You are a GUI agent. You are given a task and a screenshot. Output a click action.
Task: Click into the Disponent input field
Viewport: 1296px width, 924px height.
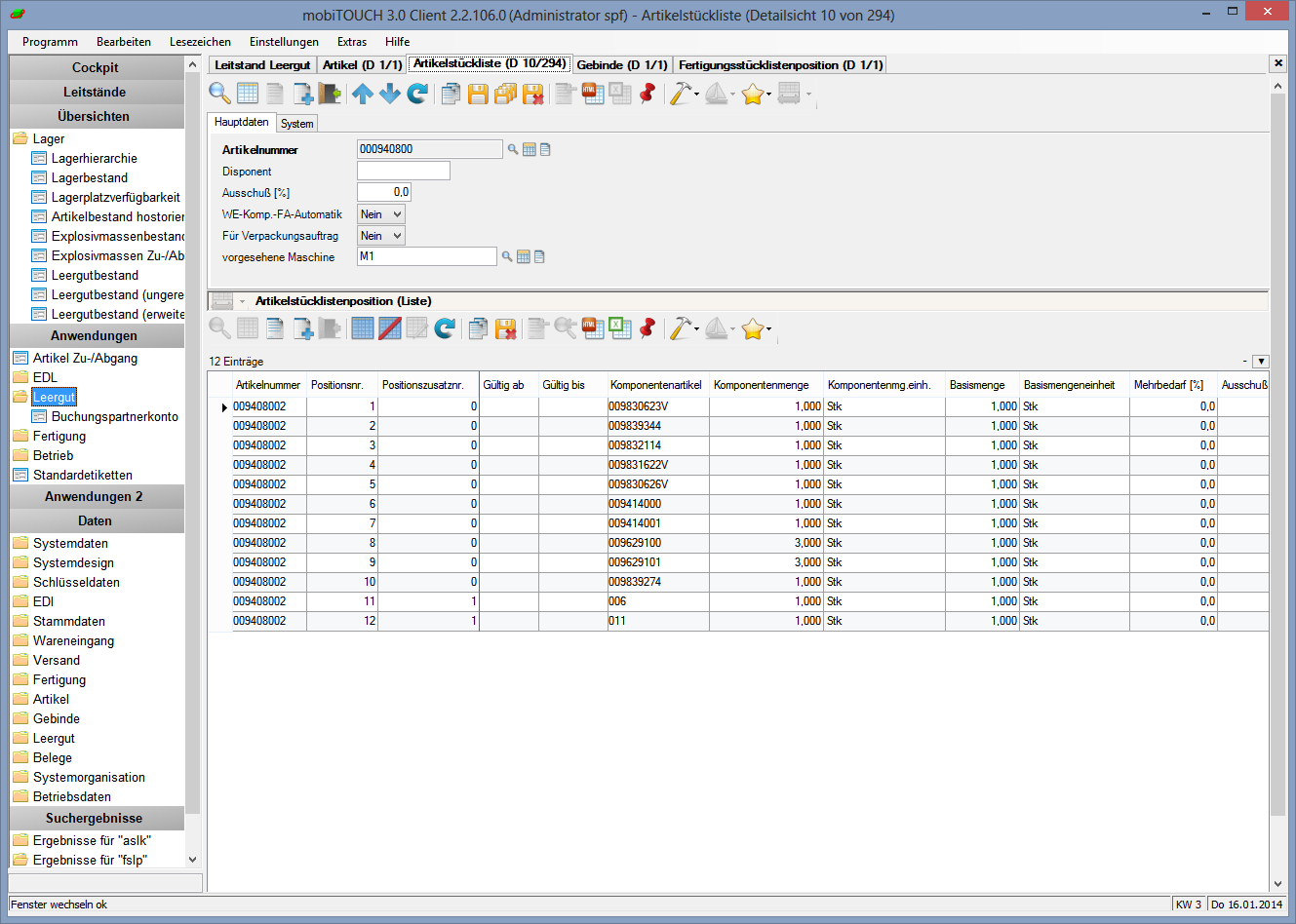(404, 171)
